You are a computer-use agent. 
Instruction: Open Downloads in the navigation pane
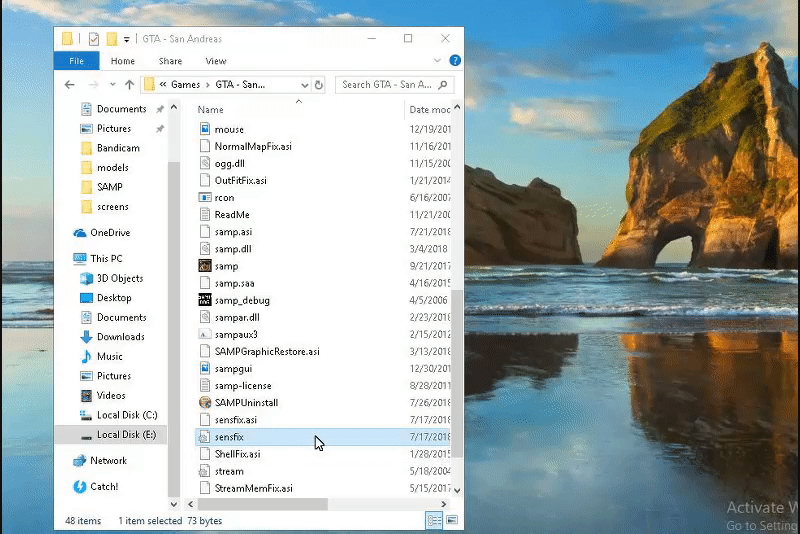pos(121,337)
